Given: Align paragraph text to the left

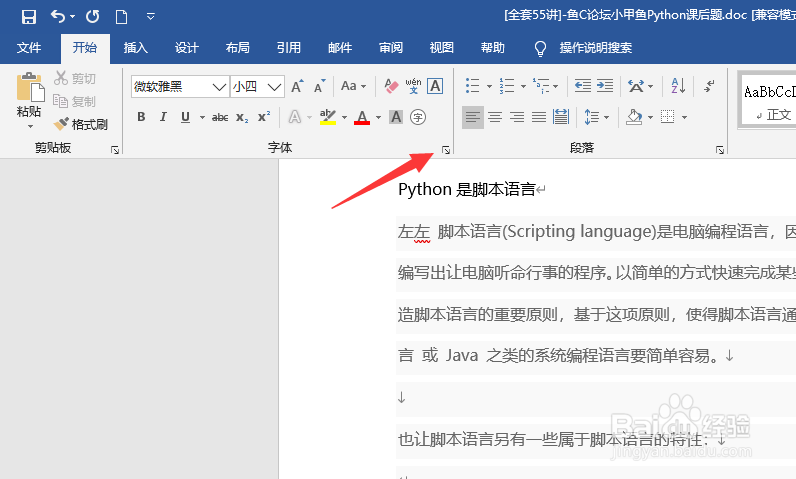Looking at the screenshot, I should pyautogui.click(x=473, y=117).
